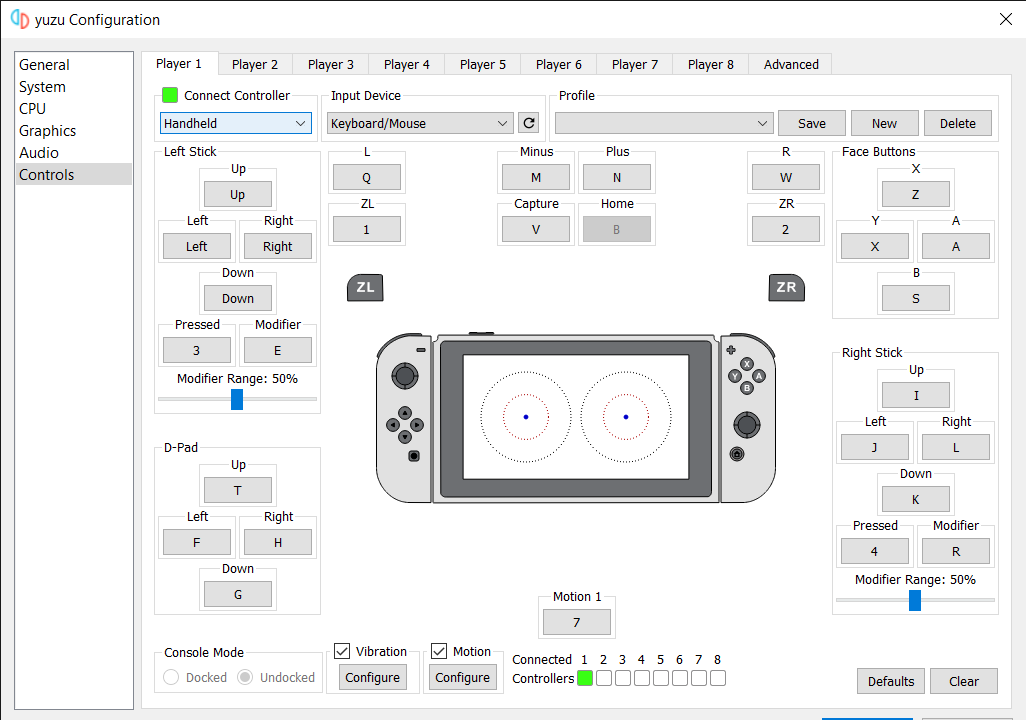Screen dimensions: 1026x720
Task: Rebind Right Stick Up mapped to I
Action: (915, 395)
